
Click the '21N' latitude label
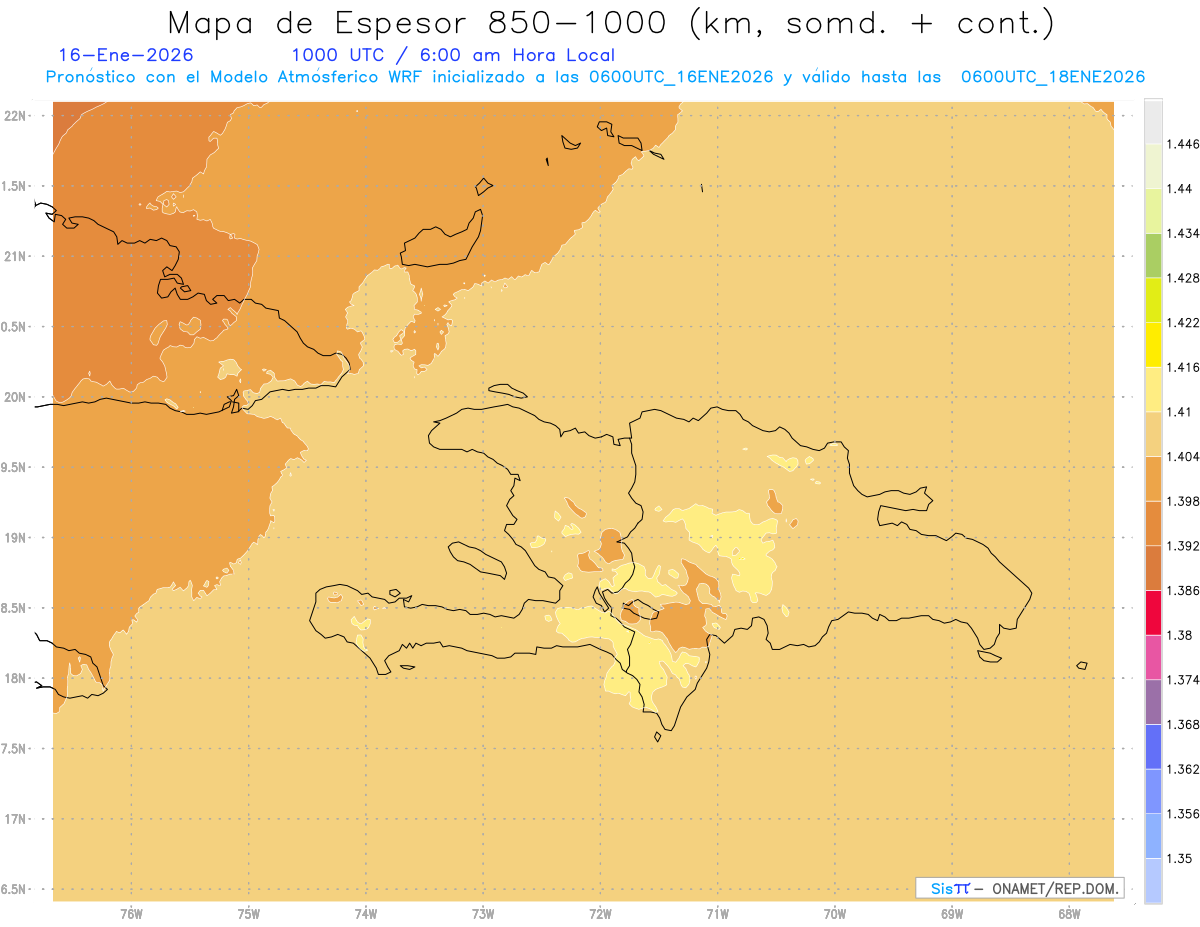[x=16, y=256]
